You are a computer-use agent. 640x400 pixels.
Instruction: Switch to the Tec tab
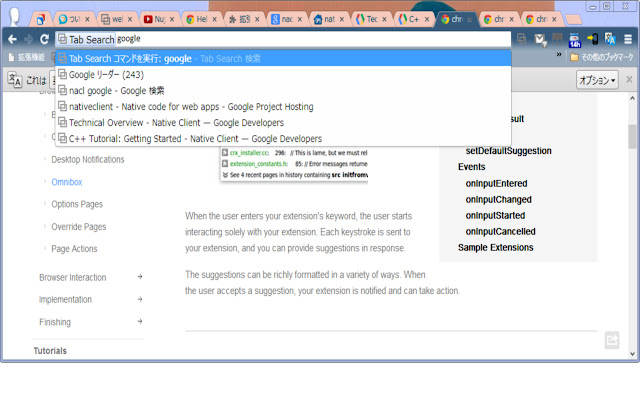[371, 19]
